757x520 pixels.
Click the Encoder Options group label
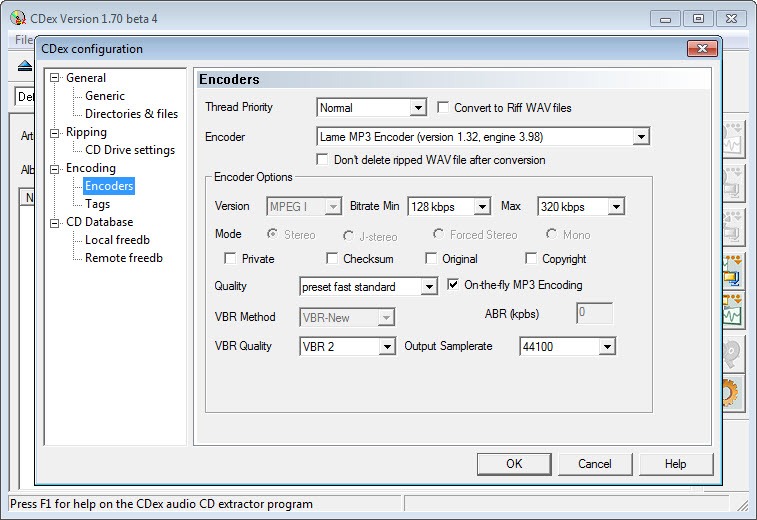click(x=253, y=177)
